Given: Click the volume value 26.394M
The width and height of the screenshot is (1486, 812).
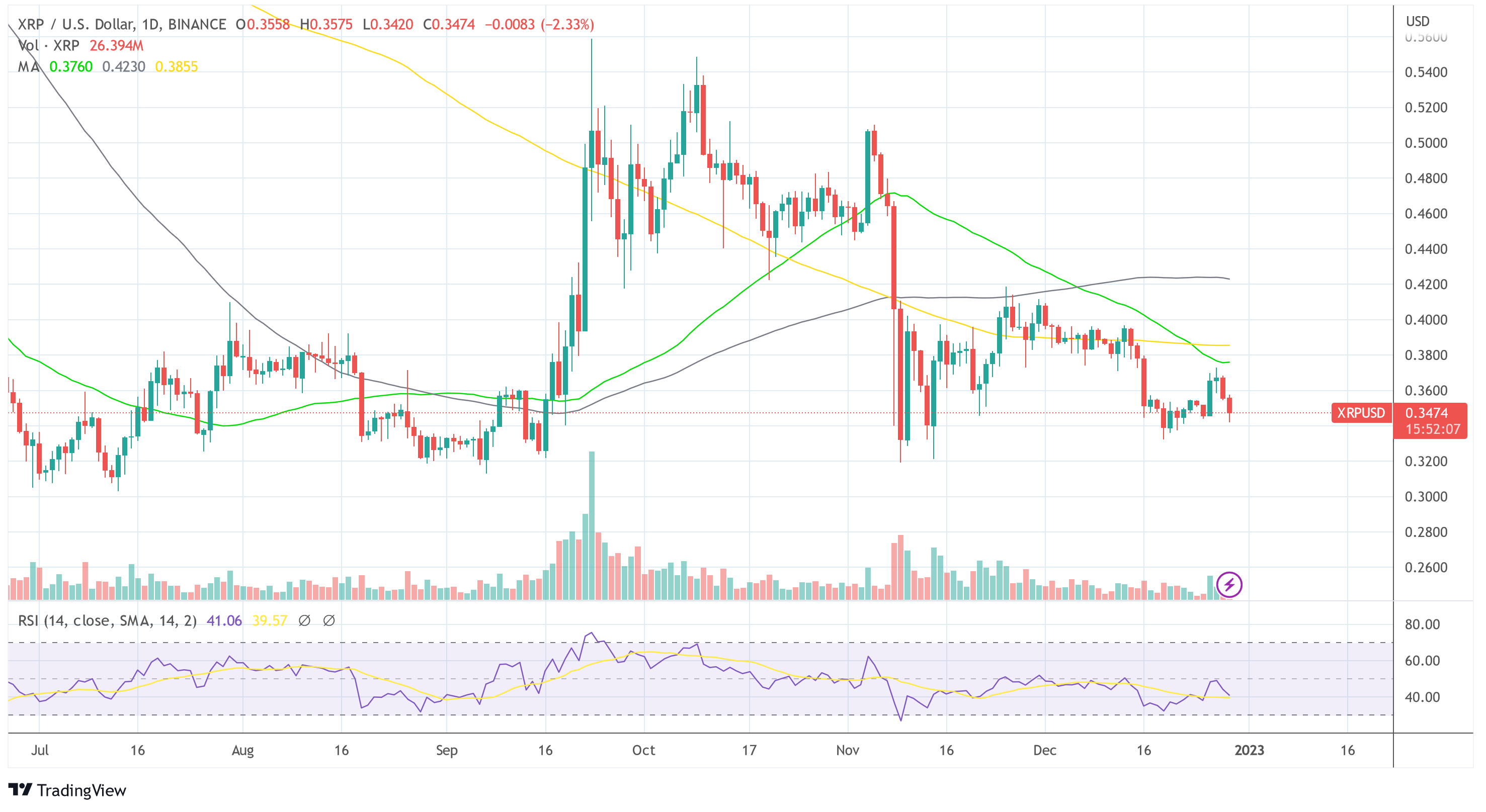Looking at the screenshot, I should pos(117,46).
